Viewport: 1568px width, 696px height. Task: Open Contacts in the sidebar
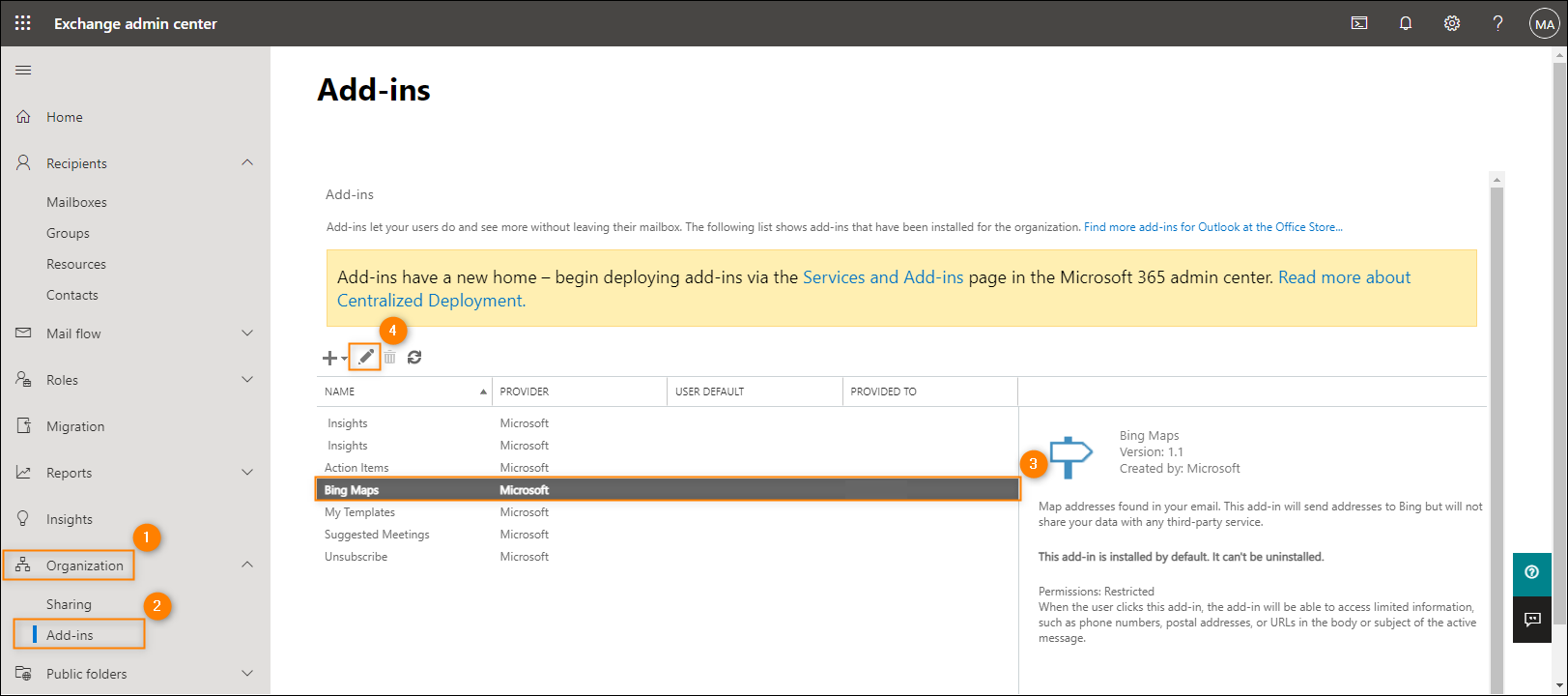point(72,295)
